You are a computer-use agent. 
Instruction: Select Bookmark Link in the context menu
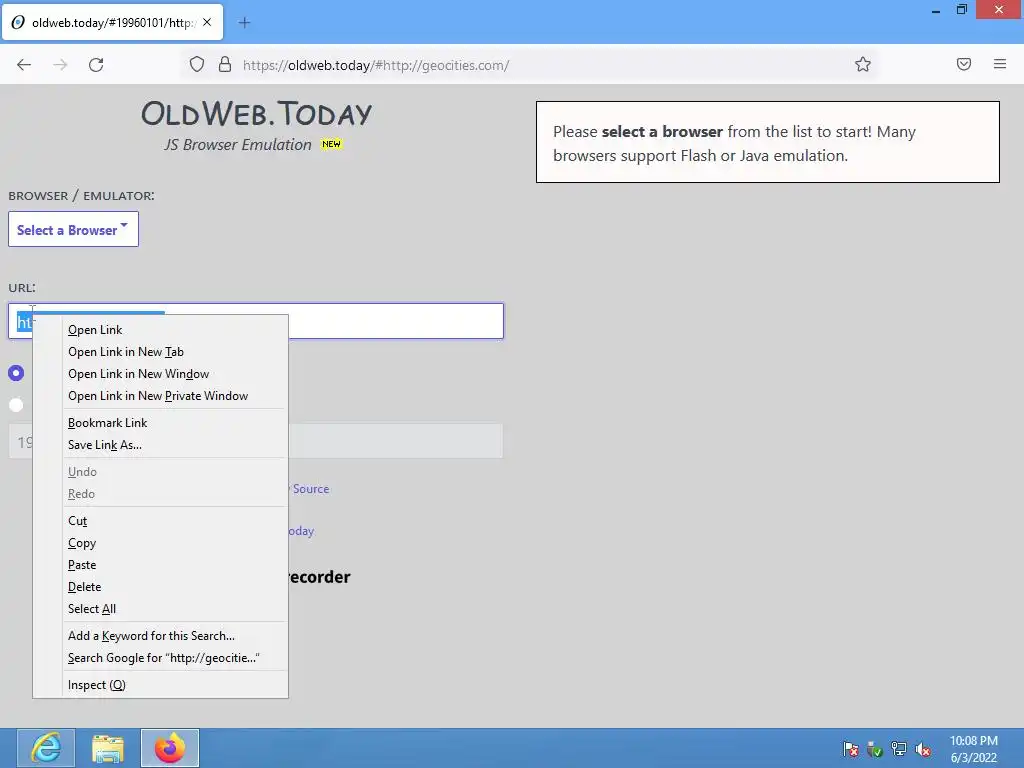point(108,423)
